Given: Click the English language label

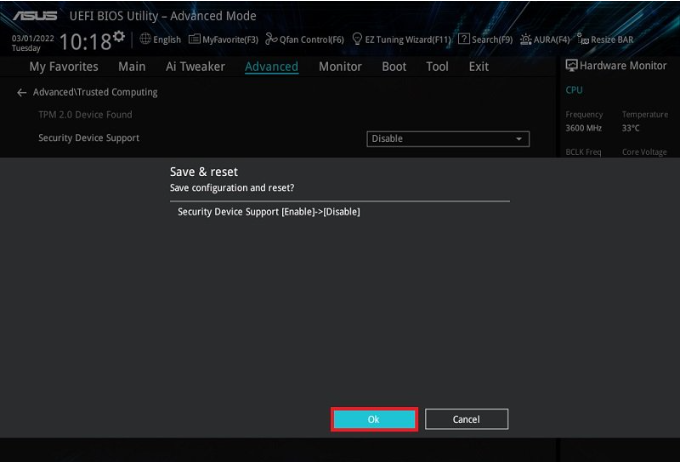Looking at the screenshot, I should point(167,39).
